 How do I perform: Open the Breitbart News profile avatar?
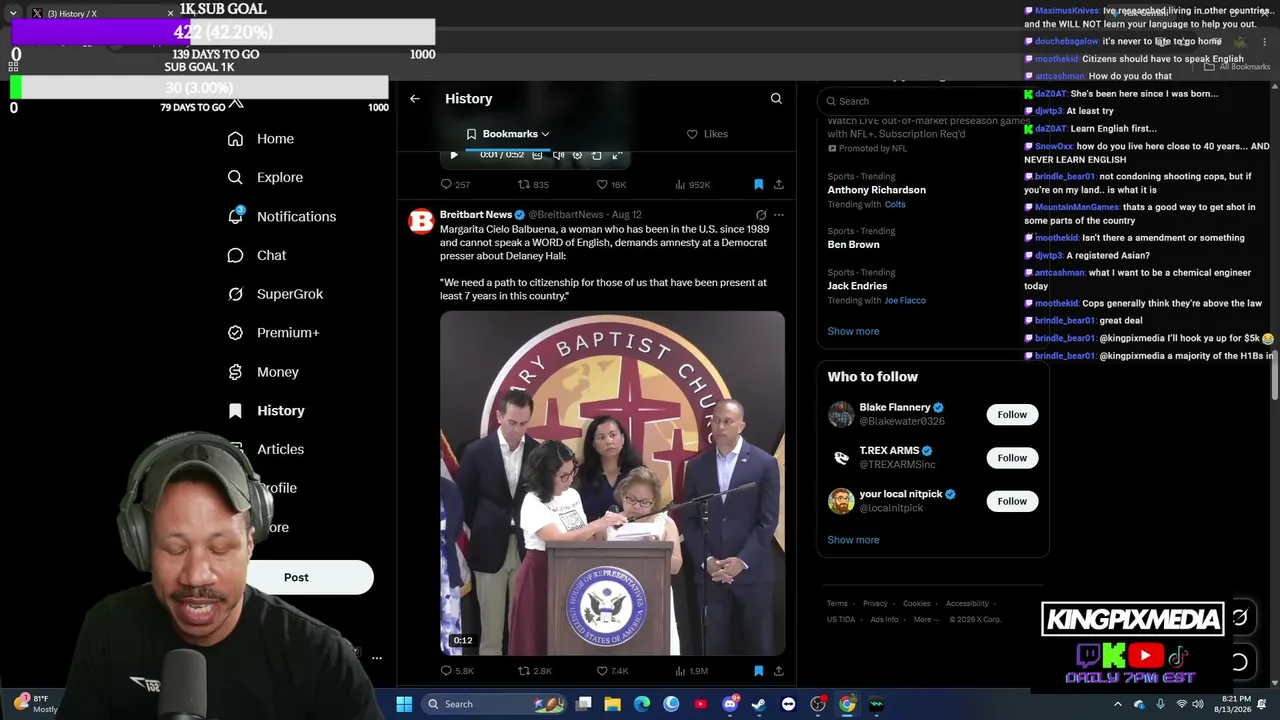click(x=421, y=221)
